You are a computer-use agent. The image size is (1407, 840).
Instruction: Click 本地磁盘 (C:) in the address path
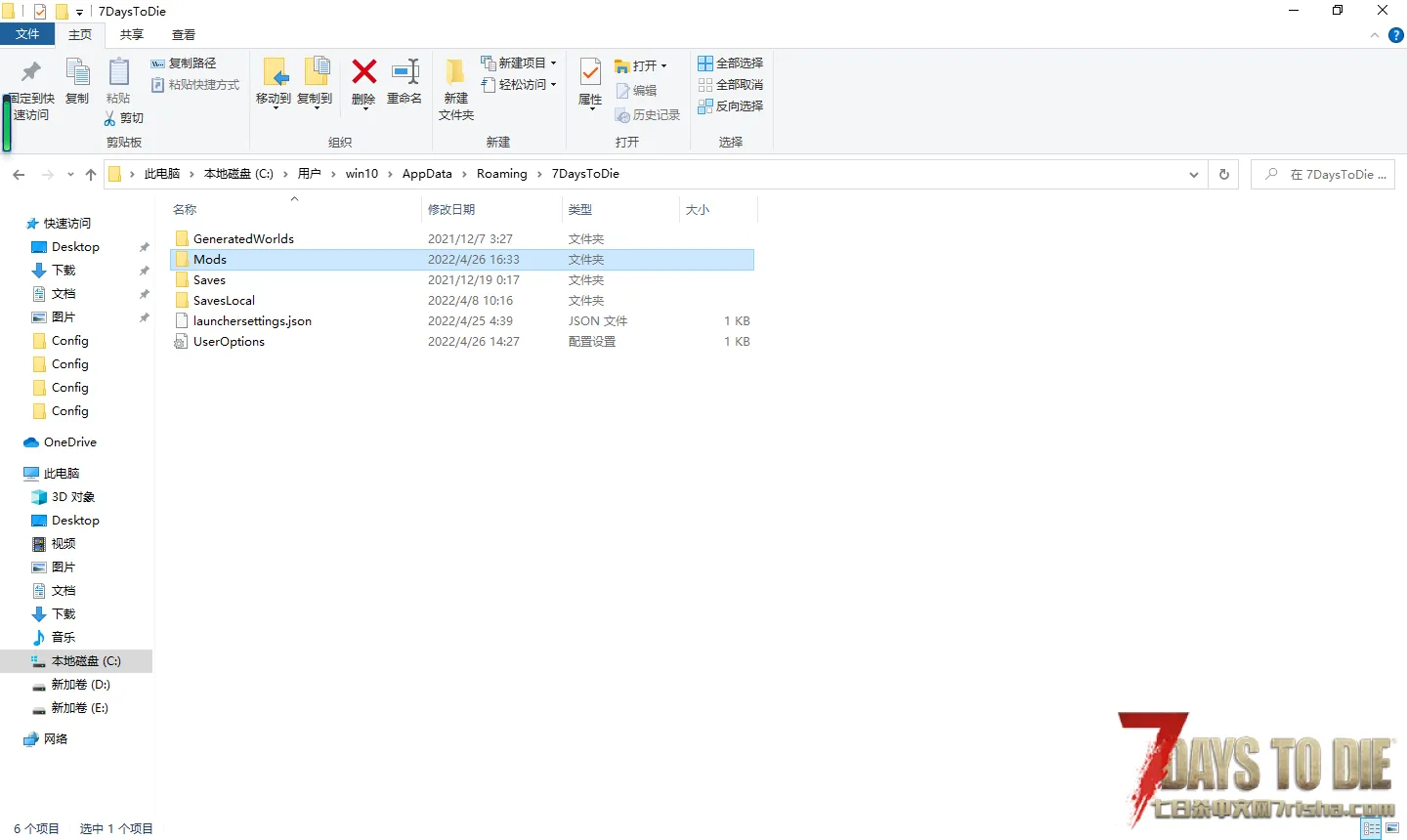238,174
